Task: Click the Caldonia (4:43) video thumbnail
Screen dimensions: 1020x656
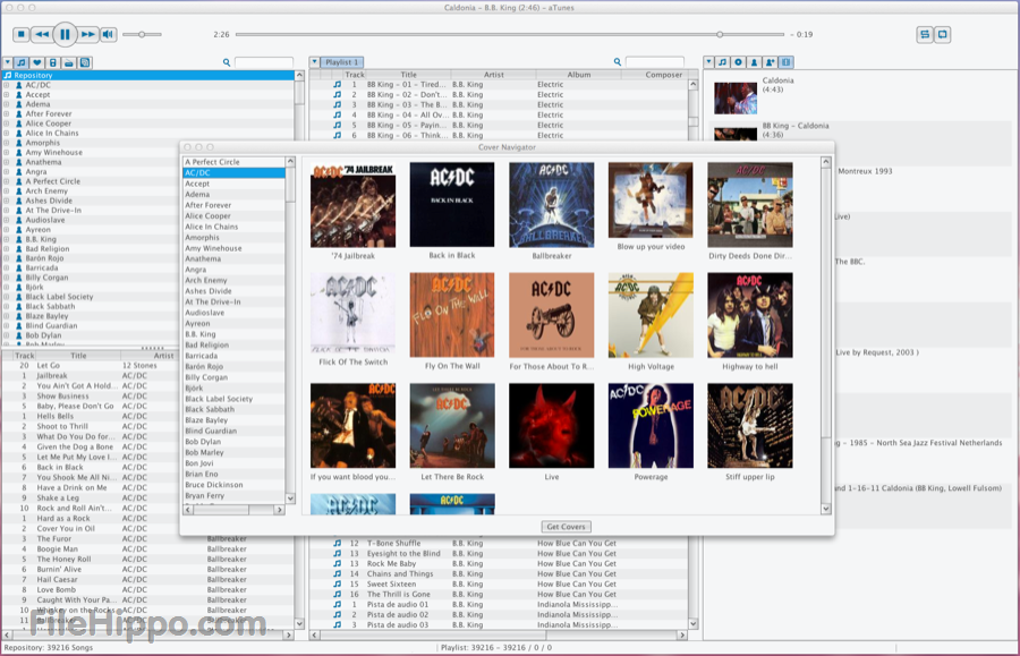Action: 735,98
